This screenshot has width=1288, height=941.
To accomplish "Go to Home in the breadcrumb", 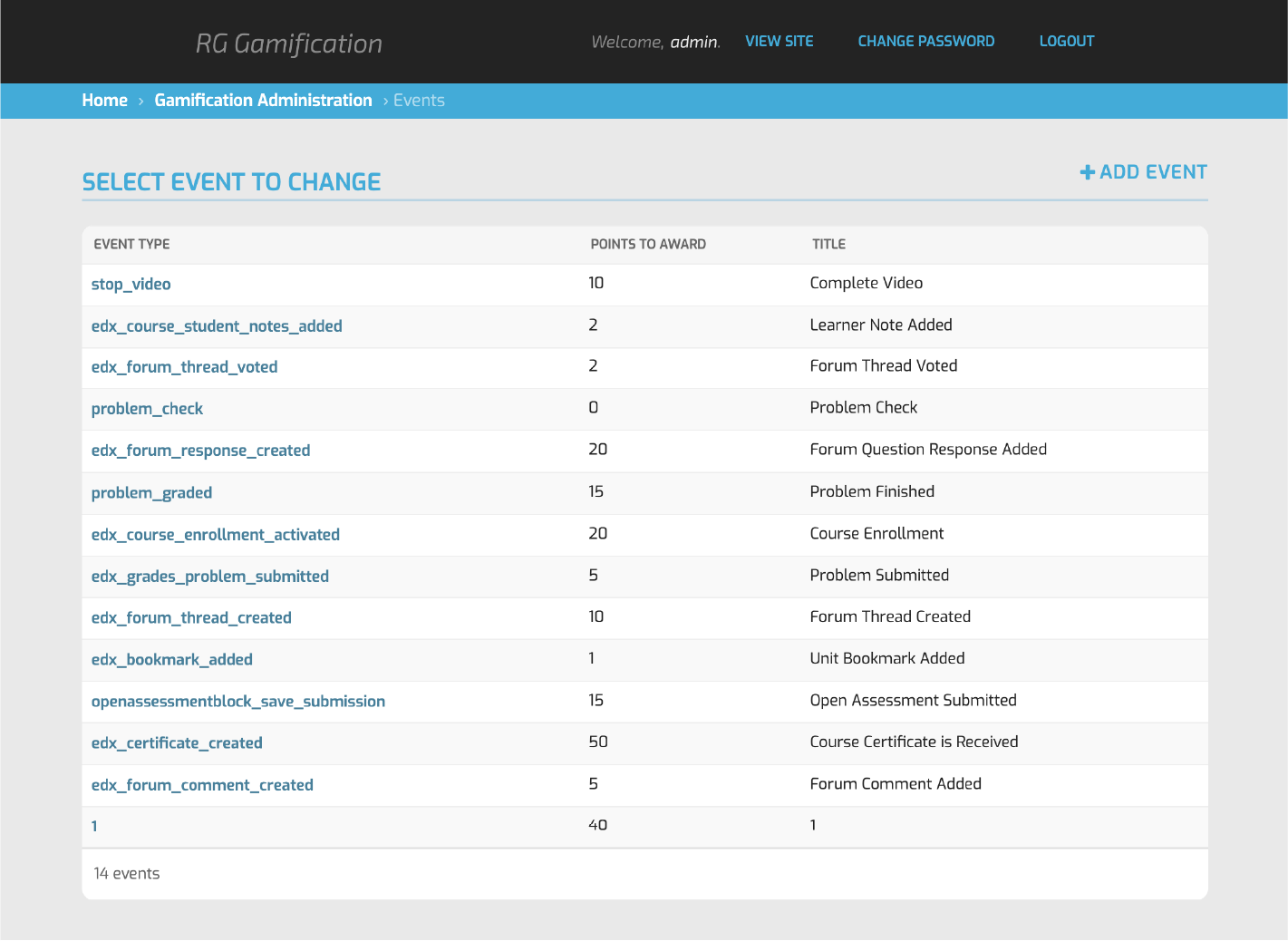I will [x=105, y=101].
